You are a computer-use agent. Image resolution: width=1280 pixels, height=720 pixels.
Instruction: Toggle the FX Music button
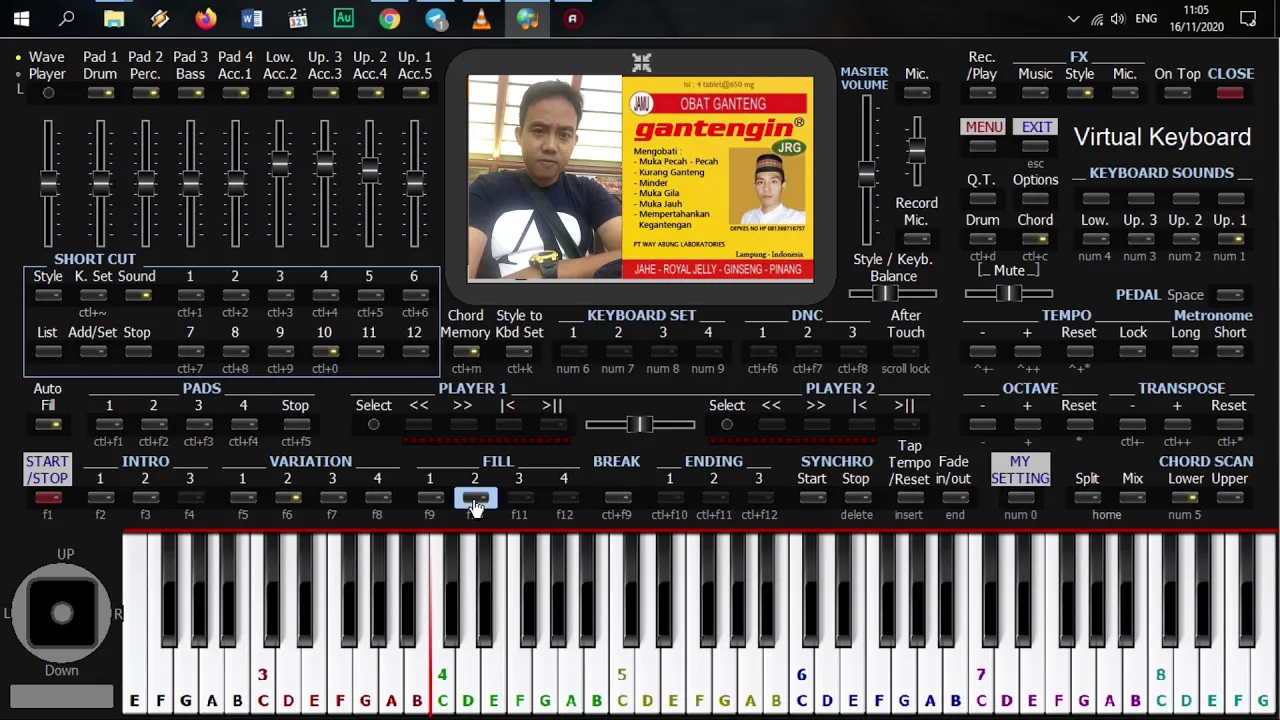tap(1035, 93)
